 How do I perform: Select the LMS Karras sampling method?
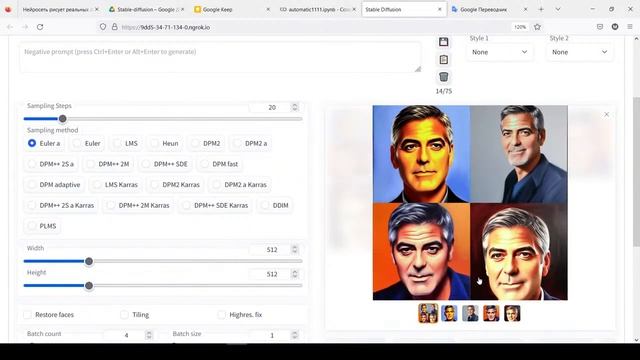116,184
